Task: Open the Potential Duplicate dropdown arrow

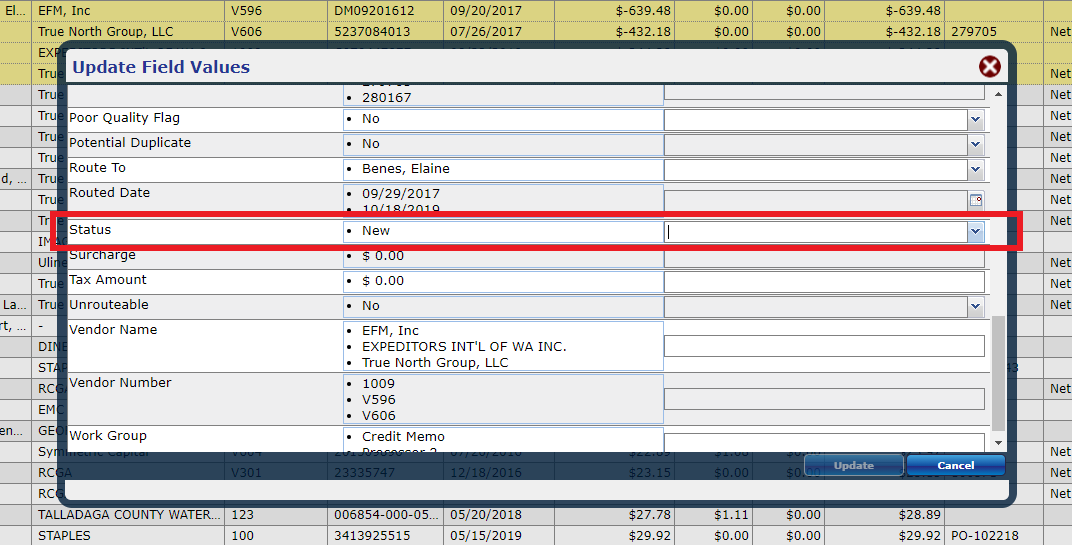Action: tap(975, 145)
